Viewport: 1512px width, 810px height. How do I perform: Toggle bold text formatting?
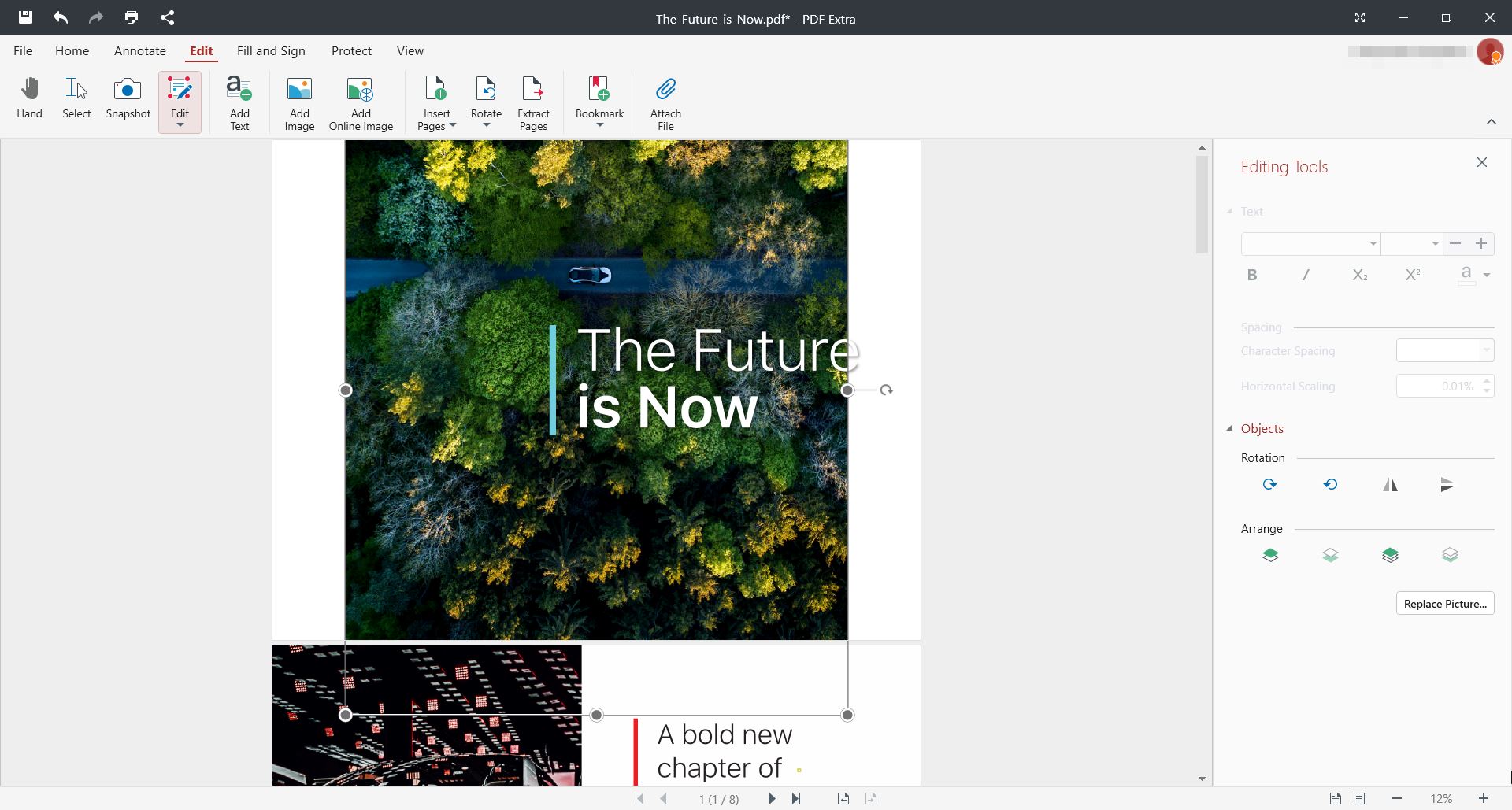tap(1252, 275)
